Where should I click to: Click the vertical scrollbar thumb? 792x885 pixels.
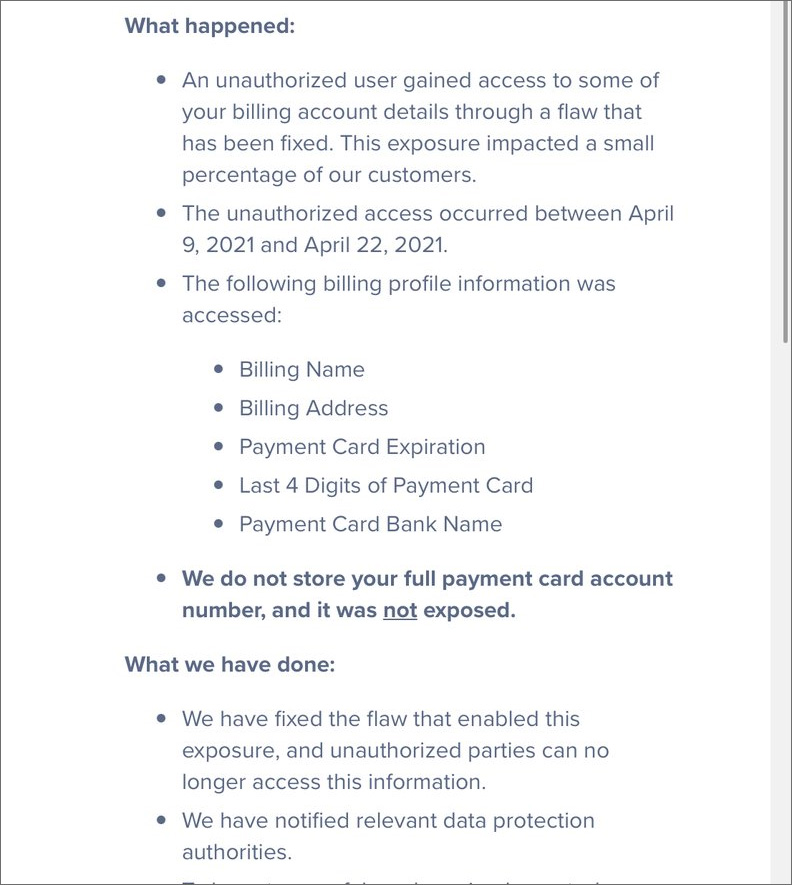click(785, 172)
